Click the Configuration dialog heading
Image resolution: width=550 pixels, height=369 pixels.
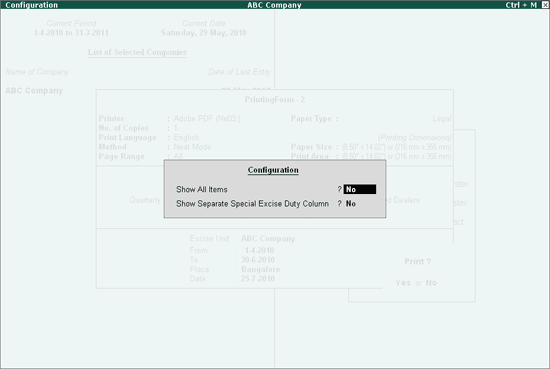click(273, 170)
